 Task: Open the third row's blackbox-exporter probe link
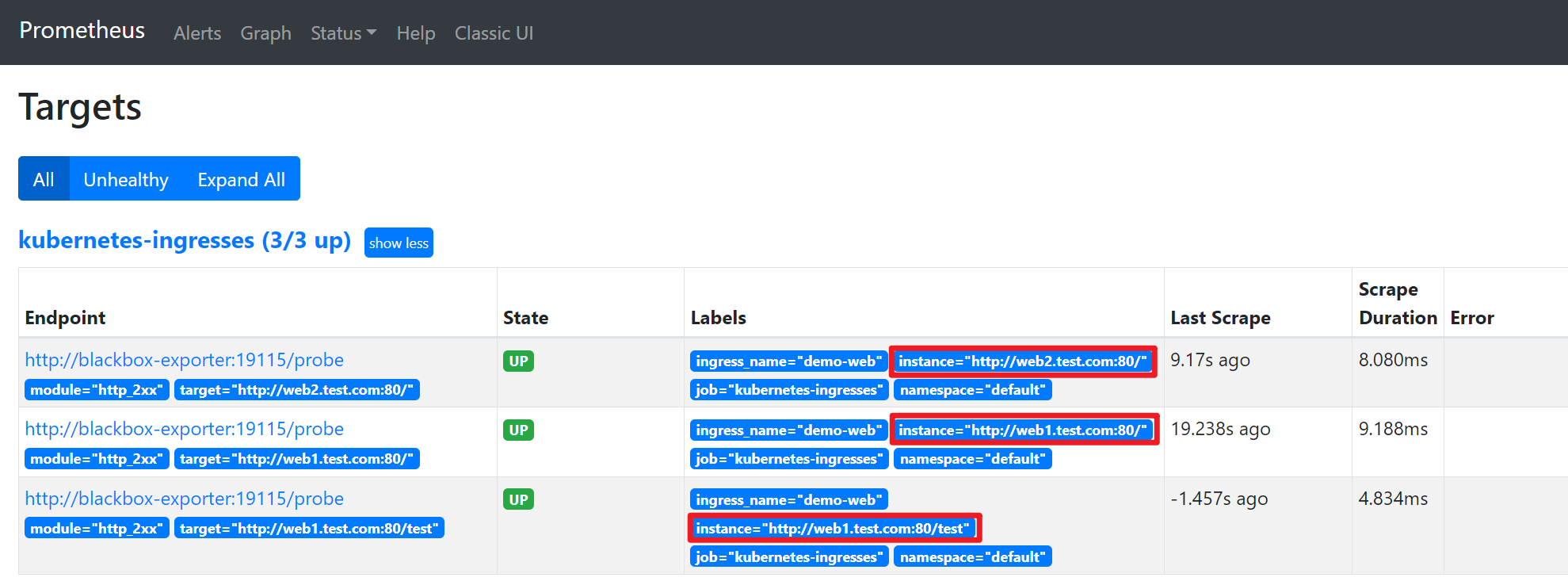pos(184,499)
